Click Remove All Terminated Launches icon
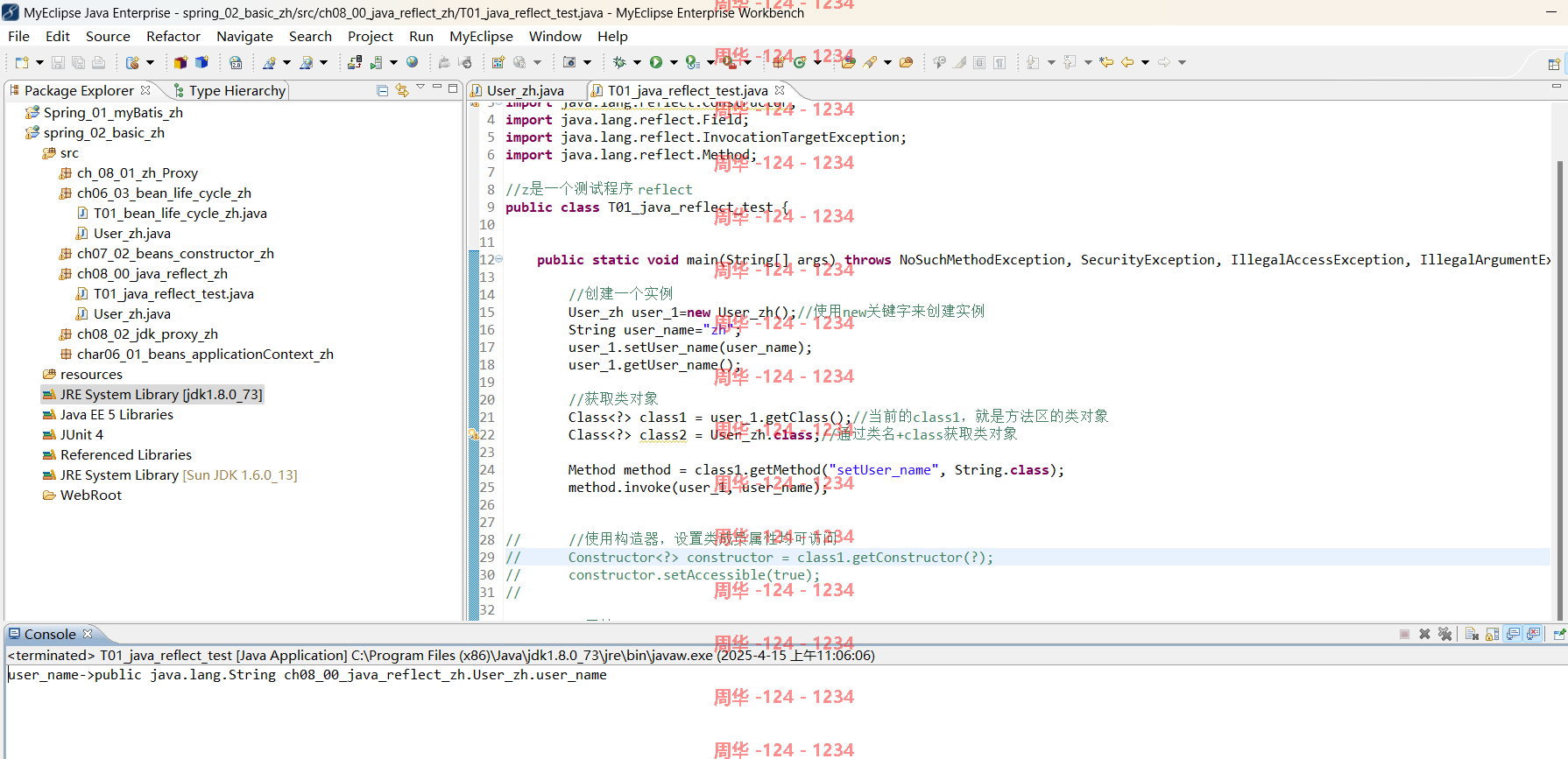The image size is (1568, 759). click(1445, 634)
